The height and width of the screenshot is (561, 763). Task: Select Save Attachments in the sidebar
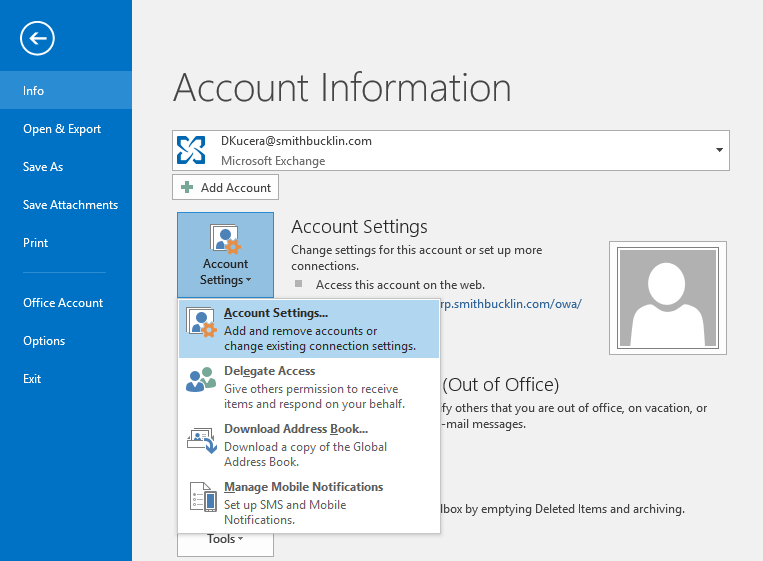click(x=66, y=204)
